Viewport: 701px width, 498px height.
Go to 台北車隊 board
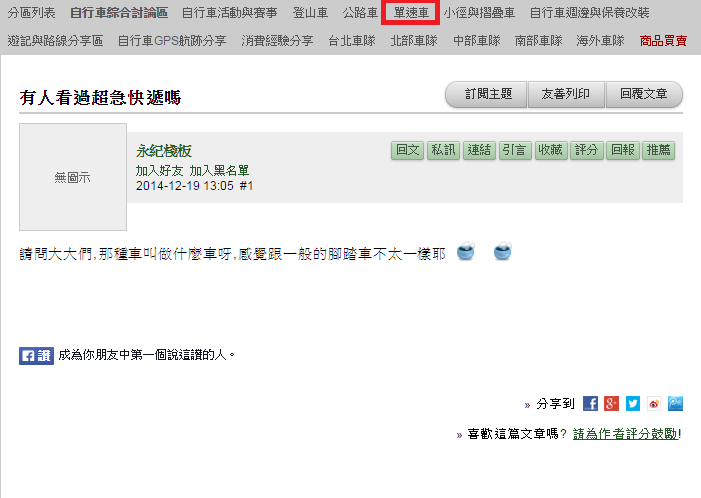352,41
